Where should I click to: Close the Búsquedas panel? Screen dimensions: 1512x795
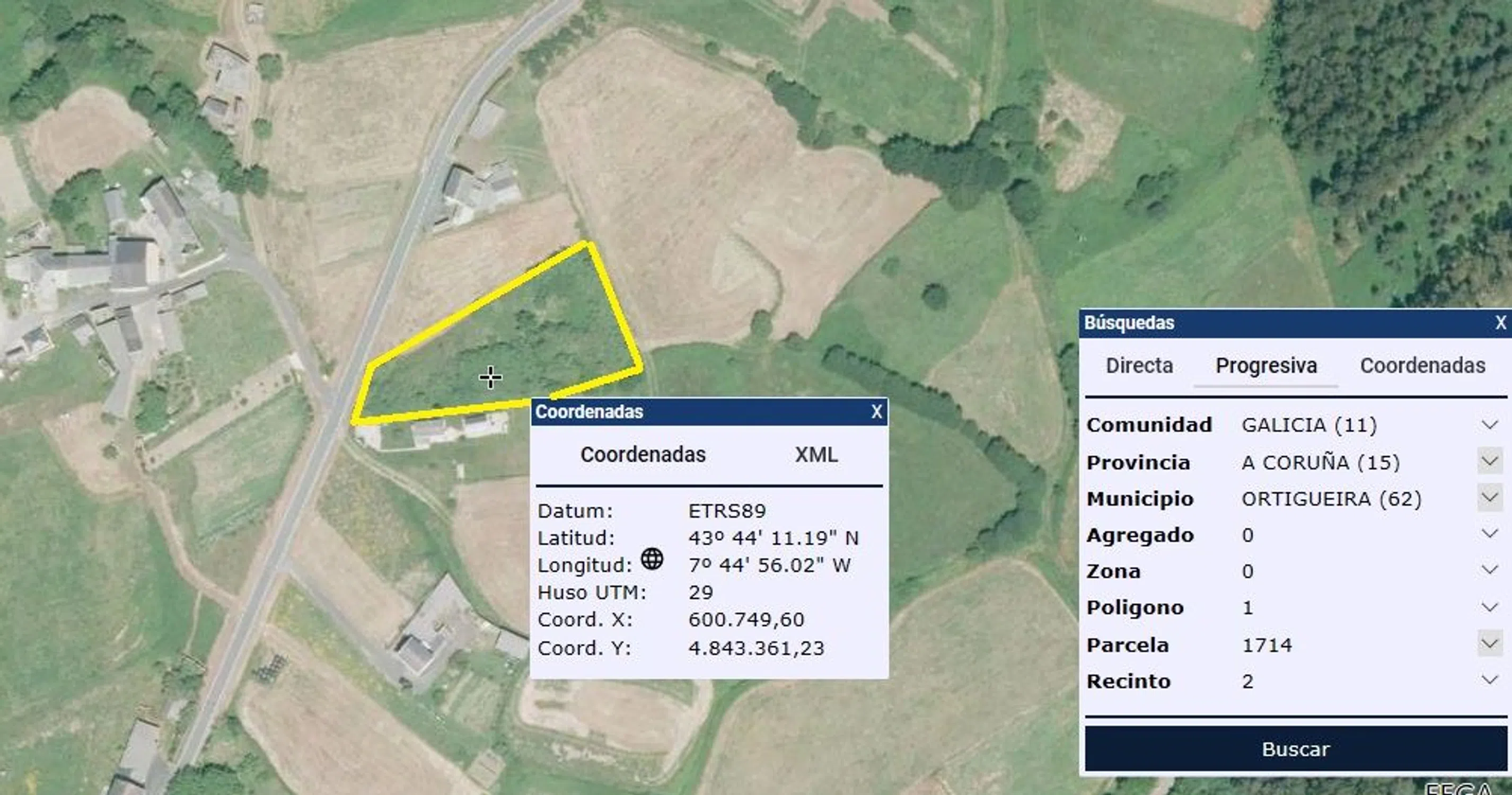(1500, 323)
